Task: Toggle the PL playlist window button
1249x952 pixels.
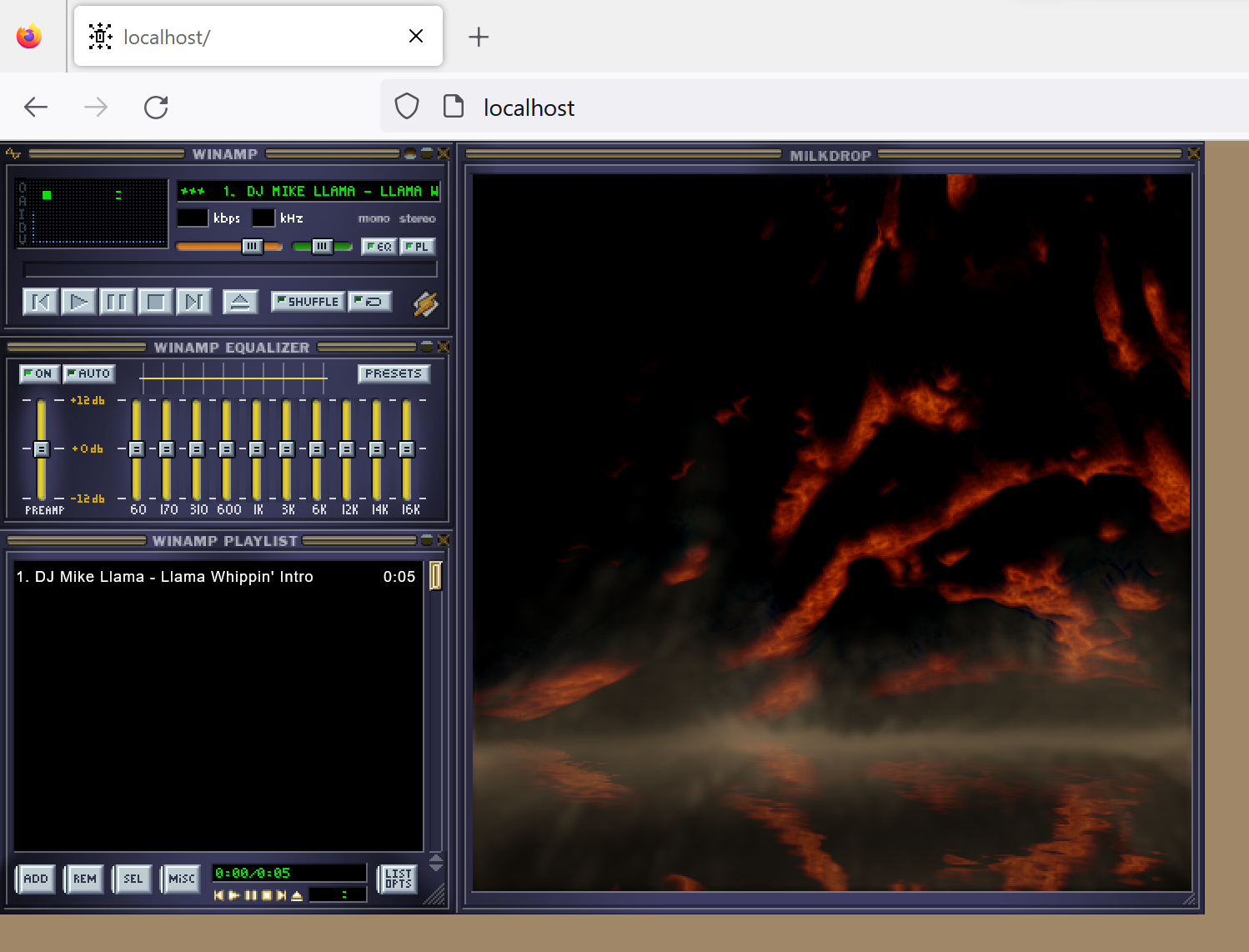Action: [x=418, y=246]
